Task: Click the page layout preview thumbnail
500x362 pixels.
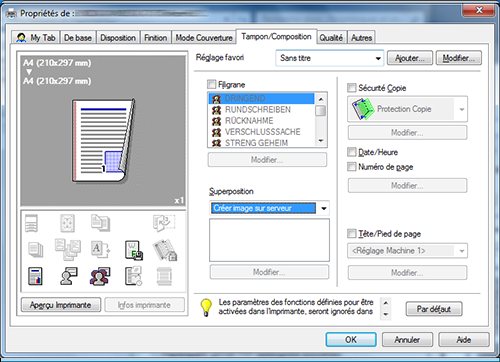Action: pyautogui.click(x=104, y=141)
